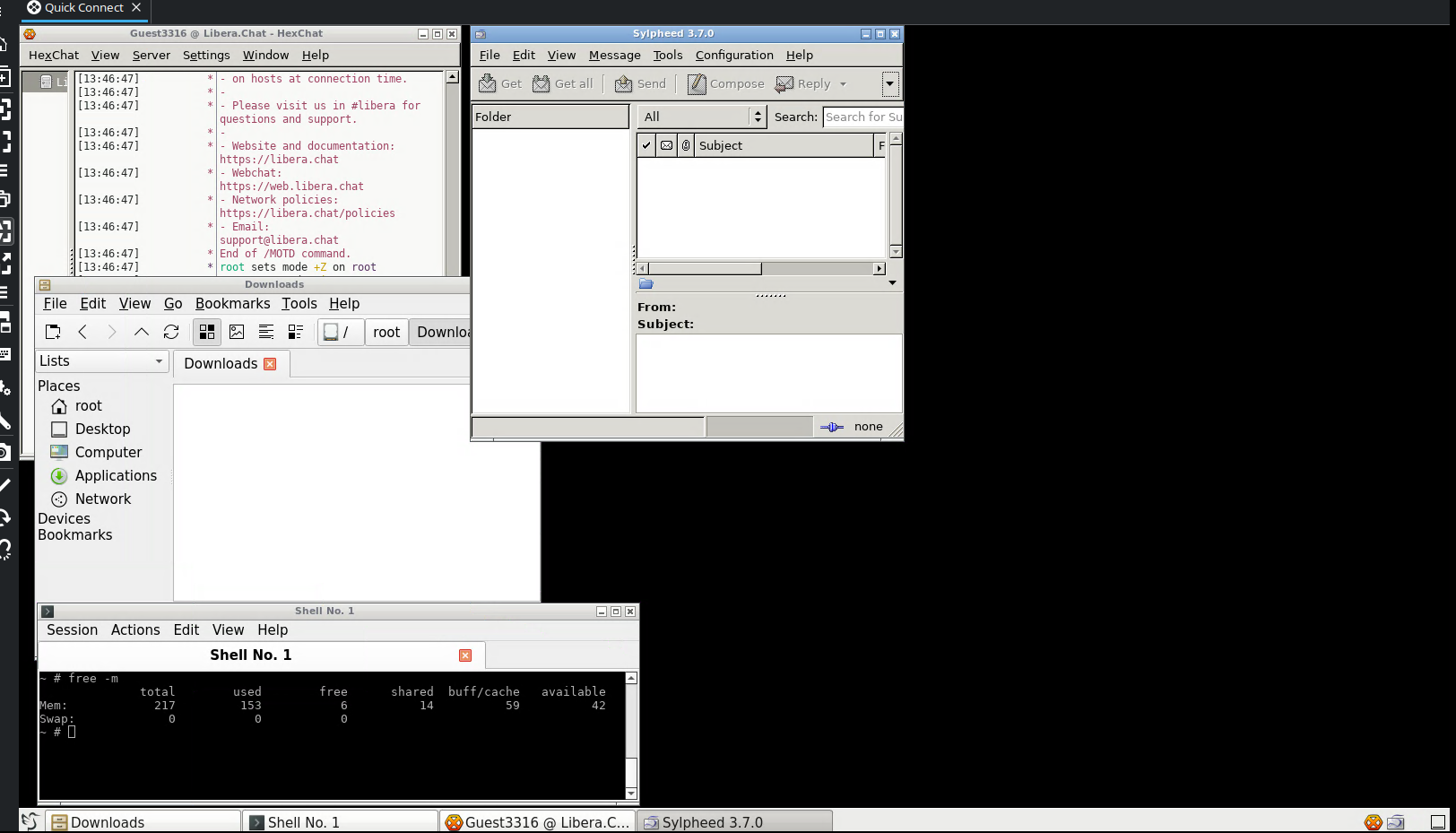Click Compose in Sylpheed toolbar
The height and width of the screenshot is (833, 1456).
click(x=726, y=83)
